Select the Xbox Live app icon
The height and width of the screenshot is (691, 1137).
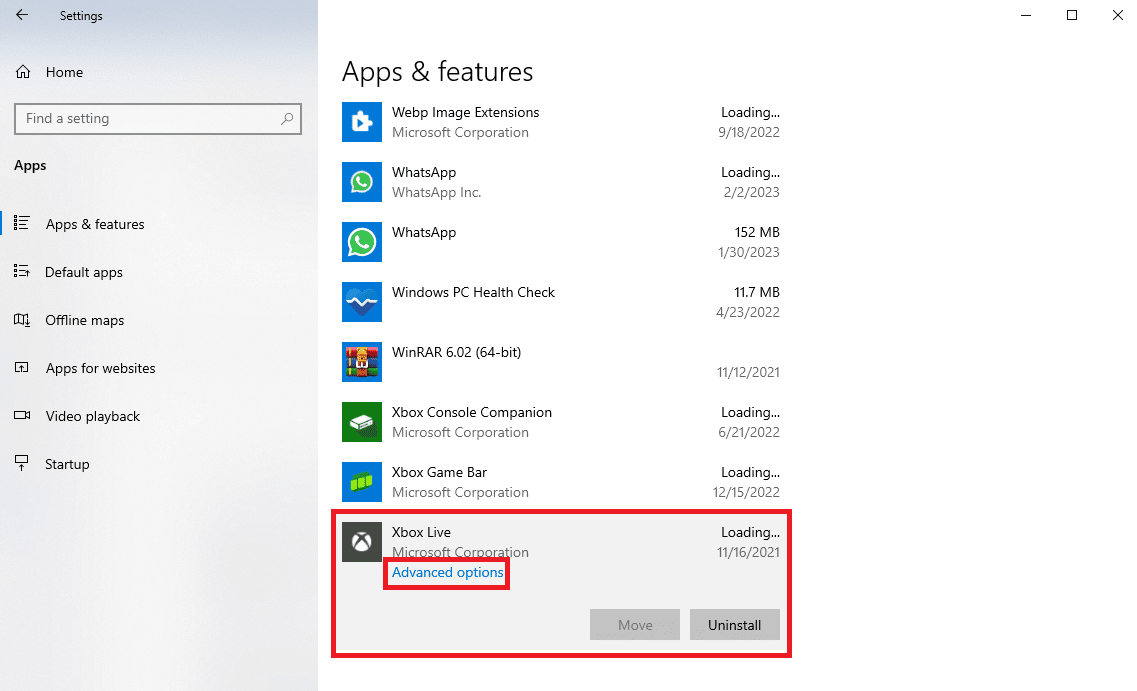coord(362,542)
